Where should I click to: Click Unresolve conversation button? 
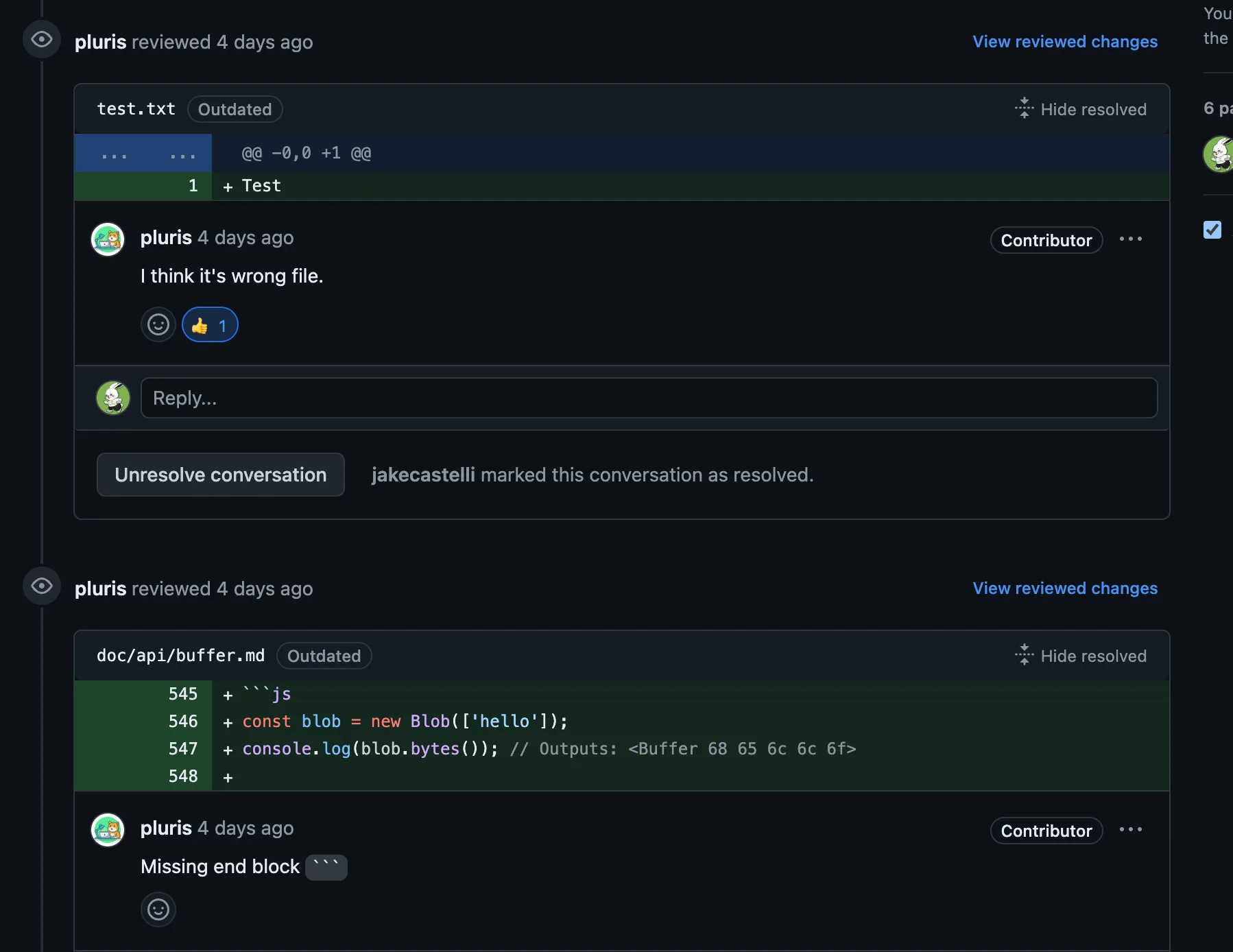pos(221,475)
